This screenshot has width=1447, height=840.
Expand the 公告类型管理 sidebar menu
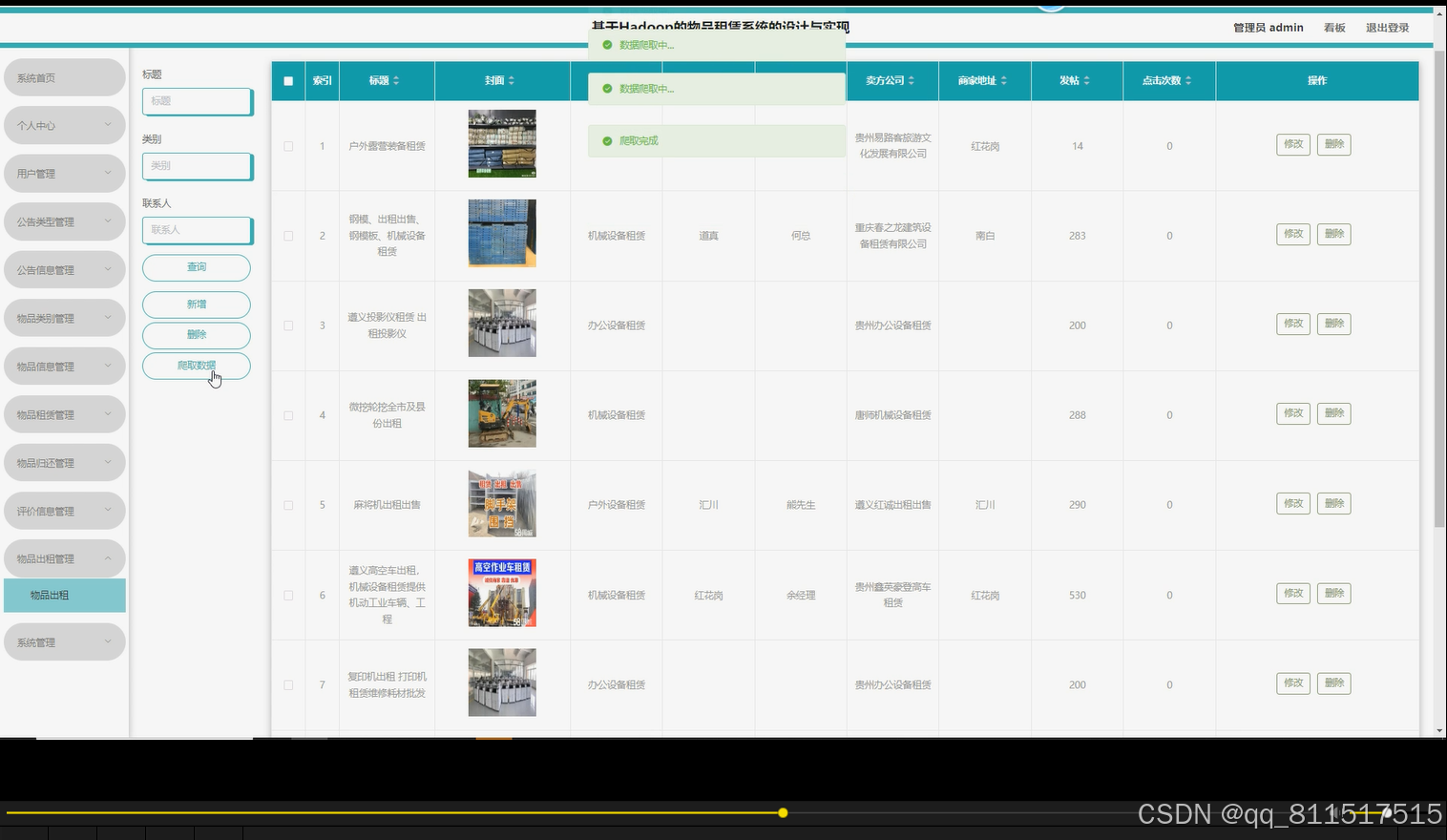(x=65, y=221)
